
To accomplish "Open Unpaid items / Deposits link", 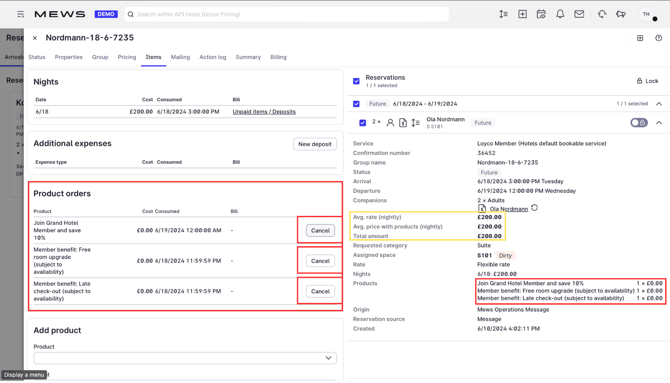I will point(264,112).
